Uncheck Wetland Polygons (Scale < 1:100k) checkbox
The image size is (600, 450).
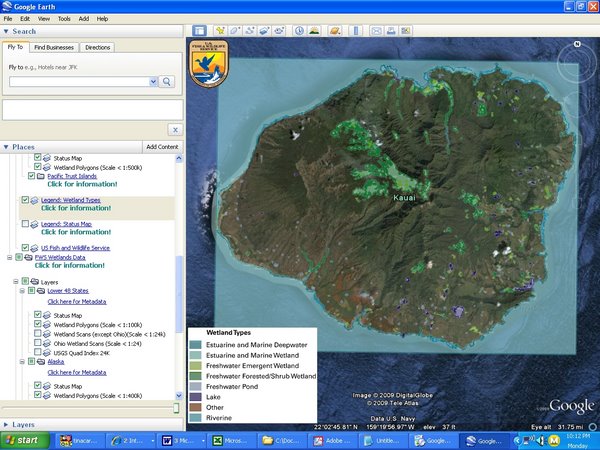(x=38, y=324)
